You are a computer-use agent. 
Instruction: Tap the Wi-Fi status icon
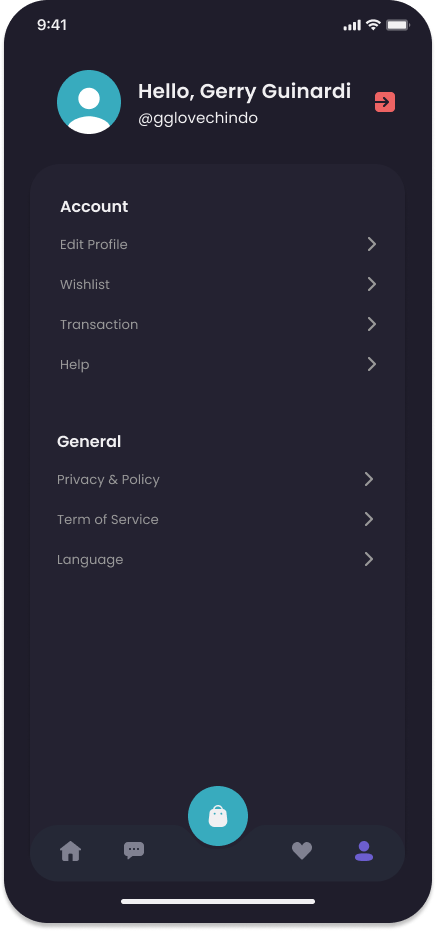[x=373, y=24]
